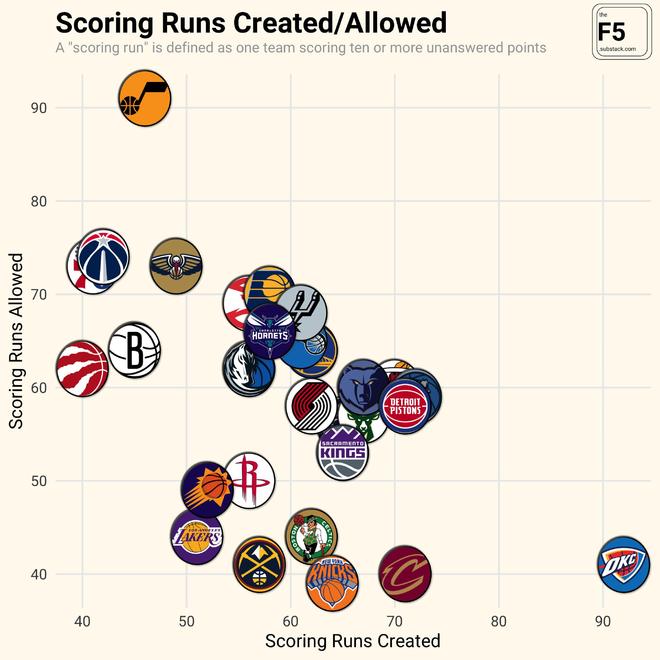Click the Washington Wizards logo
660x660 pixels.
click(x=103, y=257)
